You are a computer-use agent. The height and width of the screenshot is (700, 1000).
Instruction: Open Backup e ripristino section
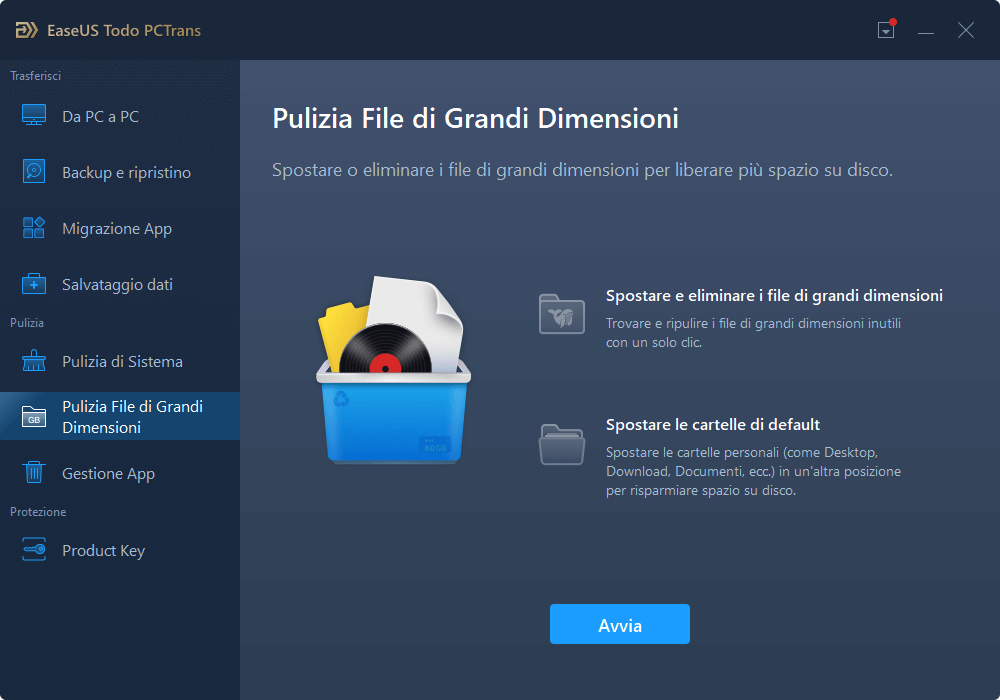(120, 173)
